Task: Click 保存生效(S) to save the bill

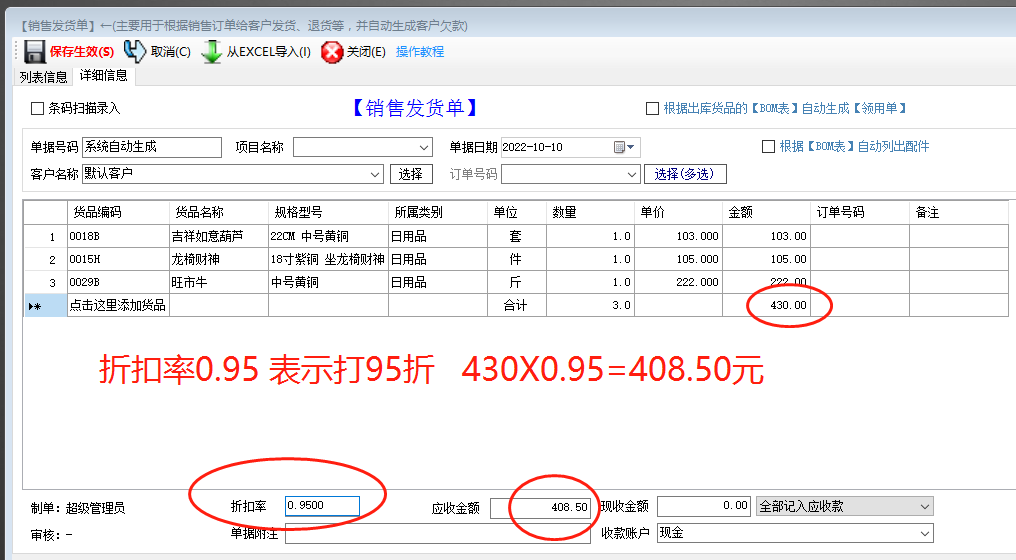Action: coord(82,52)
